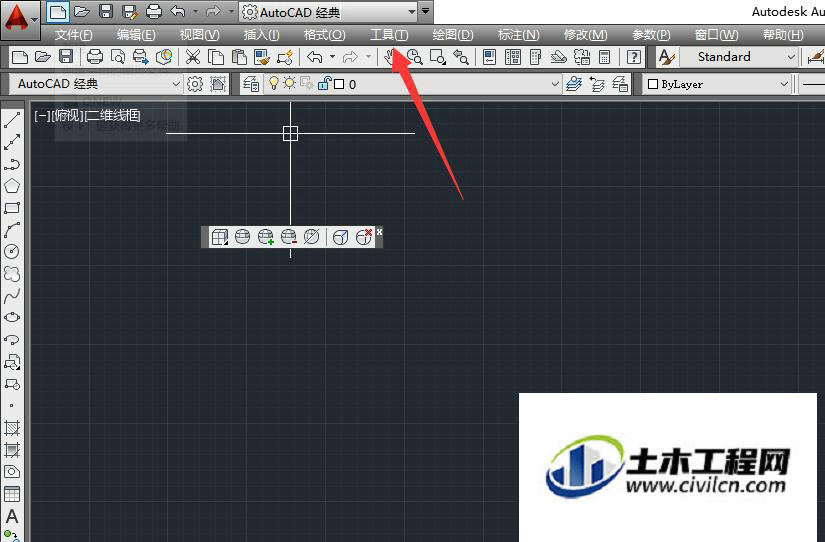Open the AutoCAD application menu button
Screen dimensions: 825x542
[x=19, y=20]
